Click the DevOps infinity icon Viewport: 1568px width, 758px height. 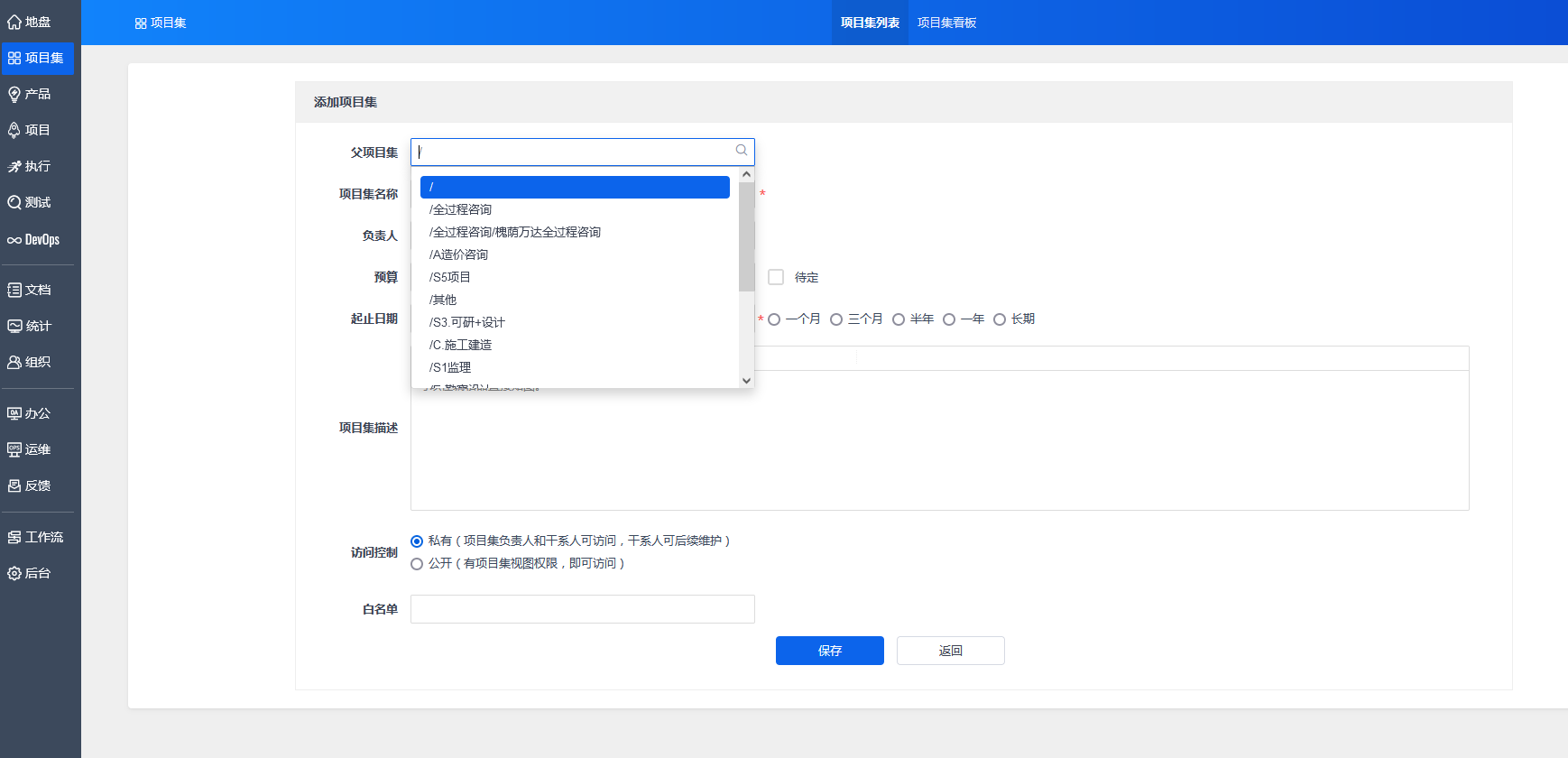[x=14, y=240]
